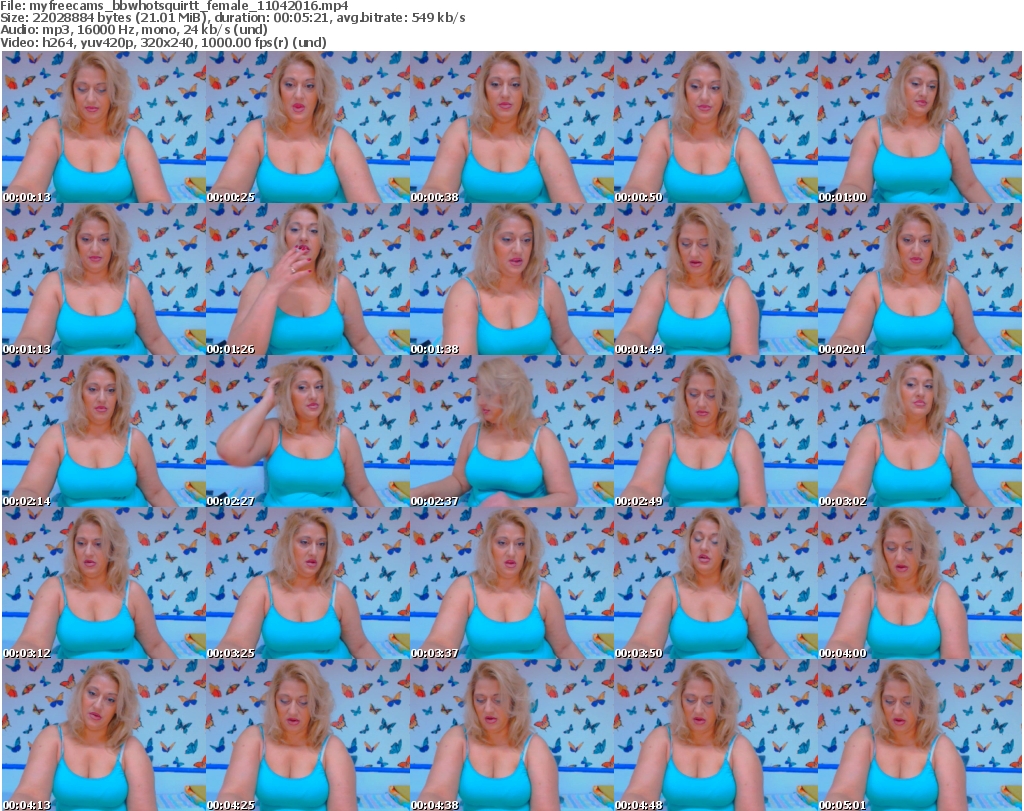Viewport: 1024px width, 811px height.
Task: Click the thumbnail timestamped 00:00:13
Action: (103, 128)
